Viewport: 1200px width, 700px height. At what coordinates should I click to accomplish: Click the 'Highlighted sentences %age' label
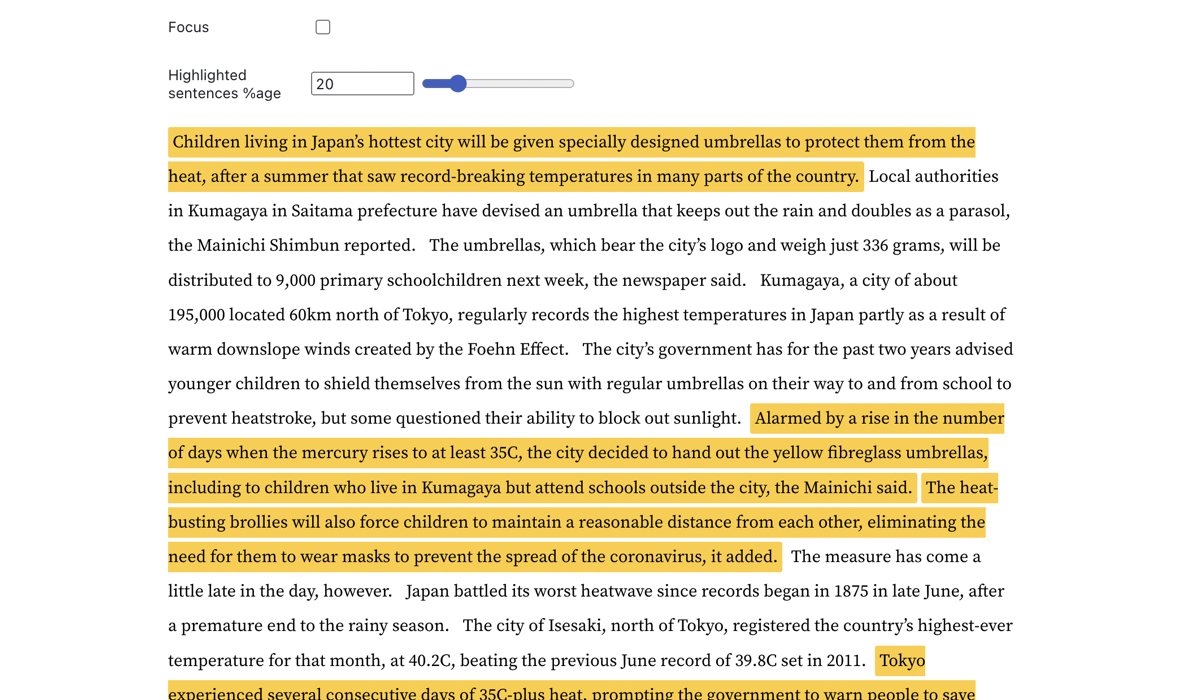point(224,84)
